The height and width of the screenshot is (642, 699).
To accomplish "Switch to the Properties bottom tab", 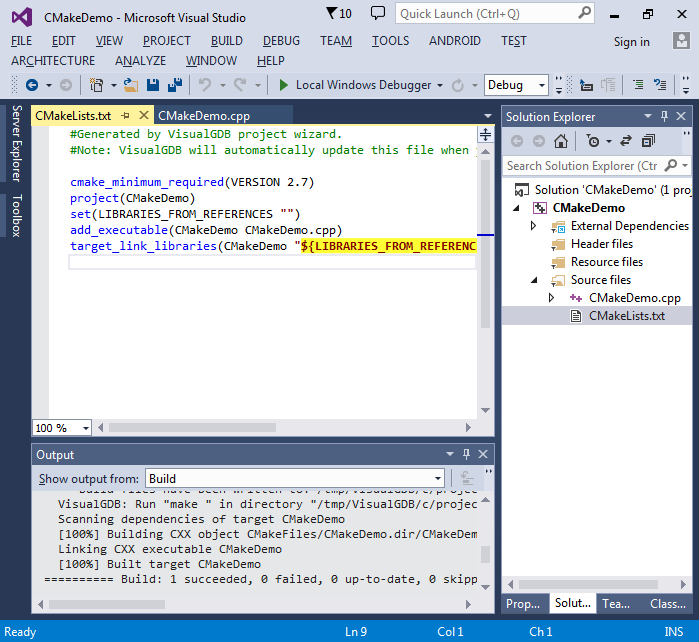I will point(522,604).
